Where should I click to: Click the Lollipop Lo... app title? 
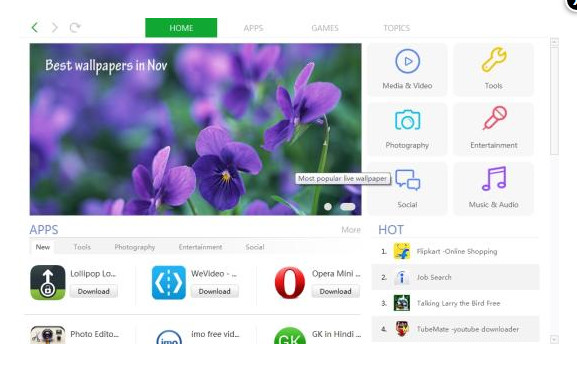93,274
